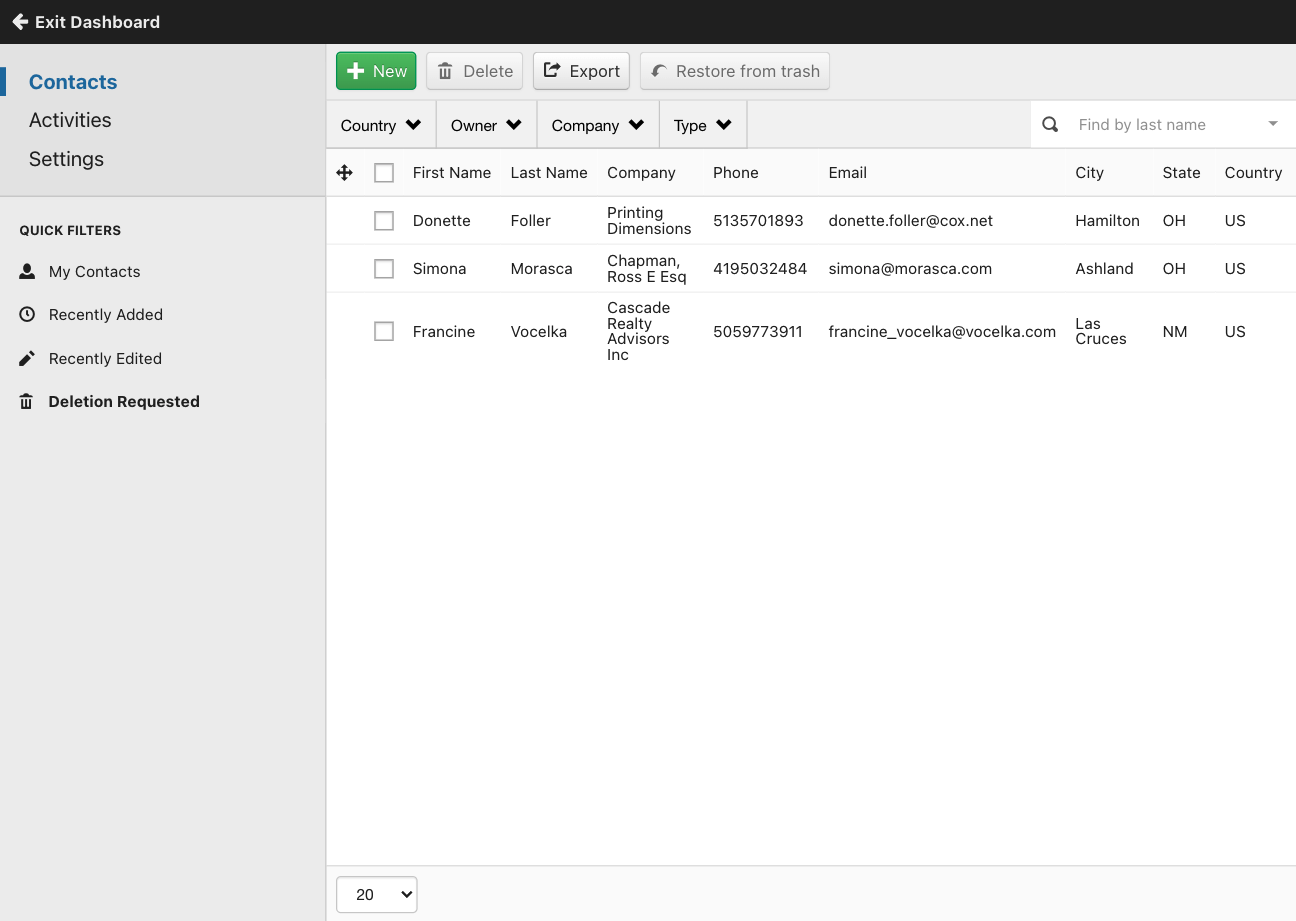Focus the Find by last name field
Viewport: 1296px width, 921px height.
pos(1165,125)
